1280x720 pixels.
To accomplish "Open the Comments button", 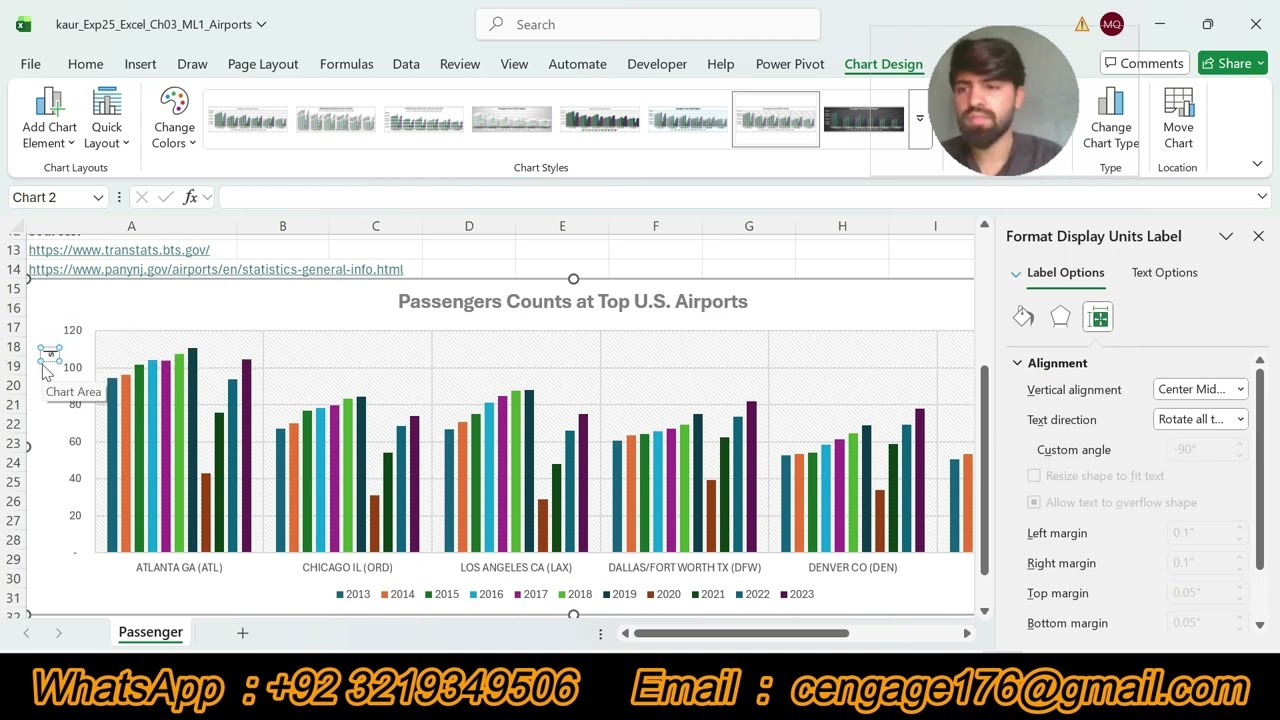I will (x=1143, y=63).
